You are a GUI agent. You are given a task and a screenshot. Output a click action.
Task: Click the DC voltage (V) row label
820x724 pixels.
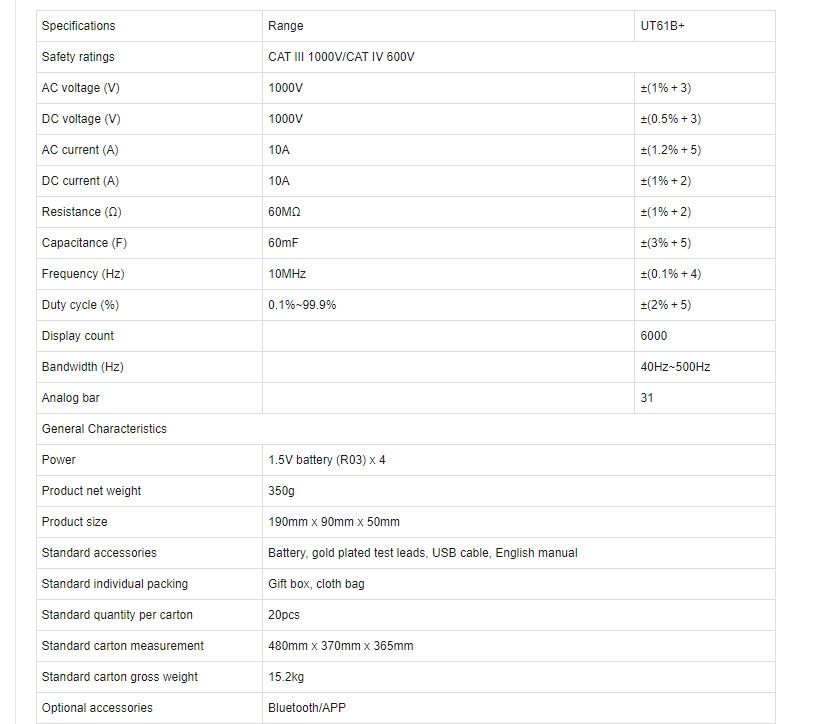pos(81,119)
